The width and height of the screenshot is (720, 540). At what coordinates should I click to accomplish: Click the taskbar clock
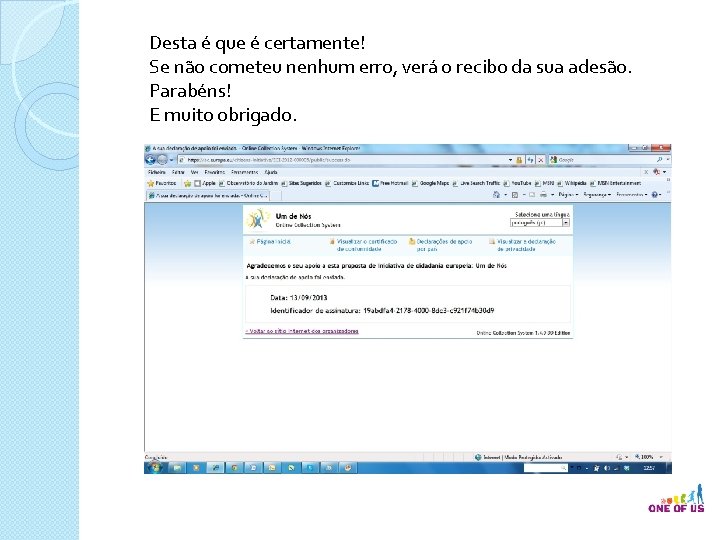point(649,468)
